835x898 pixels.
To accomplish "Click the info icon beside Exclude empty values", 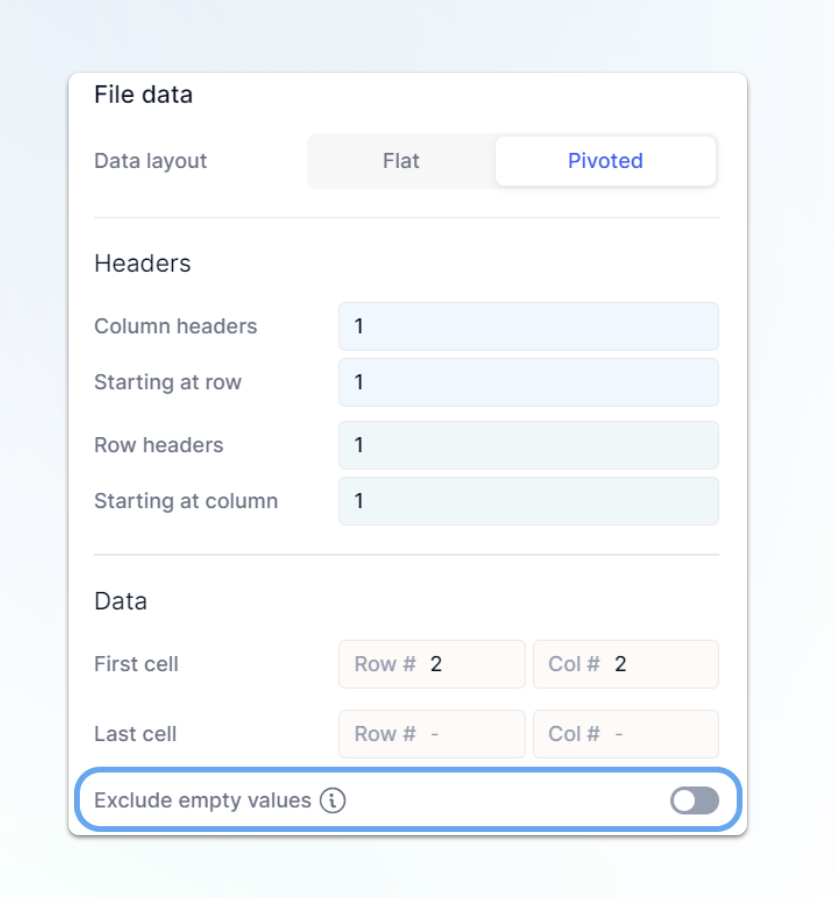I will point(333,800).
